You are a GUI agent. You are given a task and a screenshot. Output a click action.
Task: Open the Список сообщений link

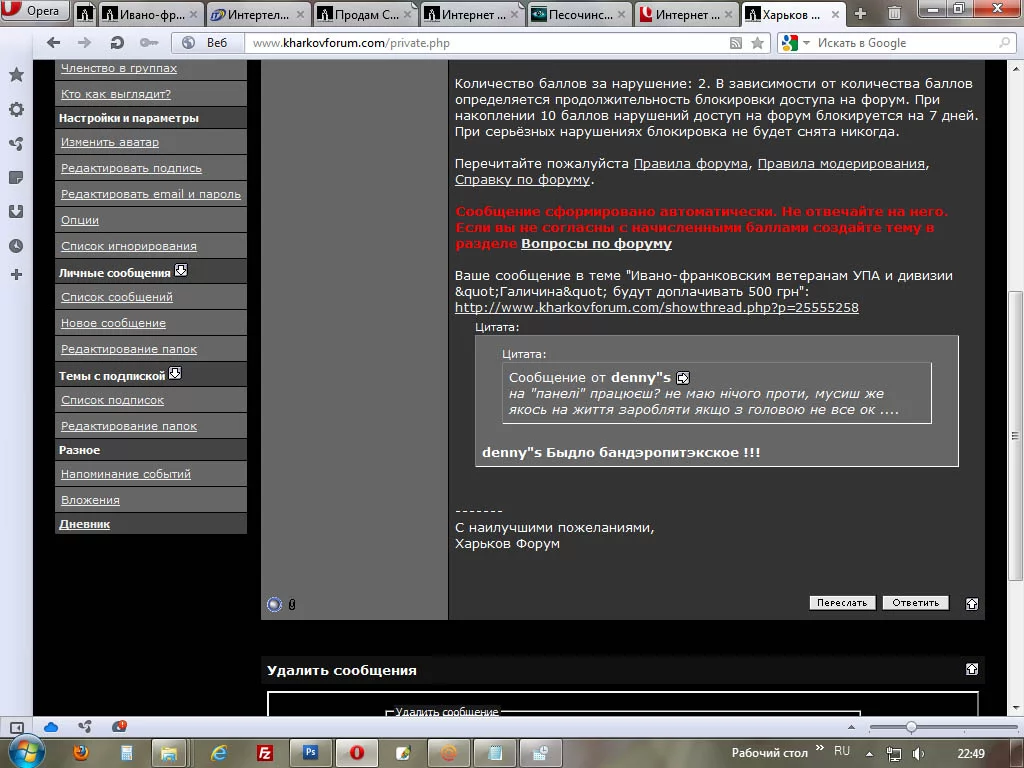click(x=117, y=297)
